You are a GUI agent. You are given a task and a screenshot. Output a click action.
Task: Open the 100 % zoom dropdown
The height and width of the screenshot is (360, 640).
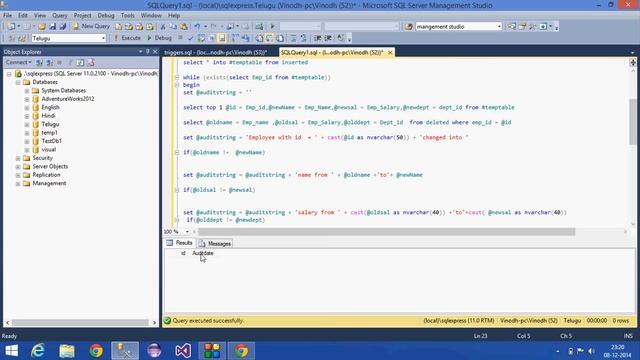[x=187, y=232]
